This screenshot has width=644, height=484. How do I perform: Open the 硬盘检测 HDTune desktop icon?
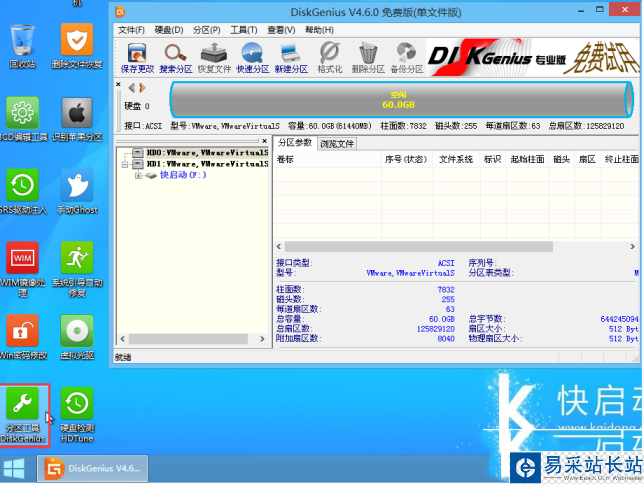tap(77, 415)
